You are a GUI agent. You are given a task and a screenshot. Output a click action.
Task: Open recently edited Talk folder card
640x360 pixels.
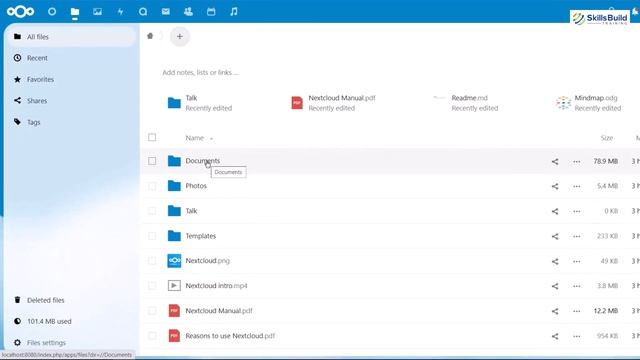click(x=200, y=103)
